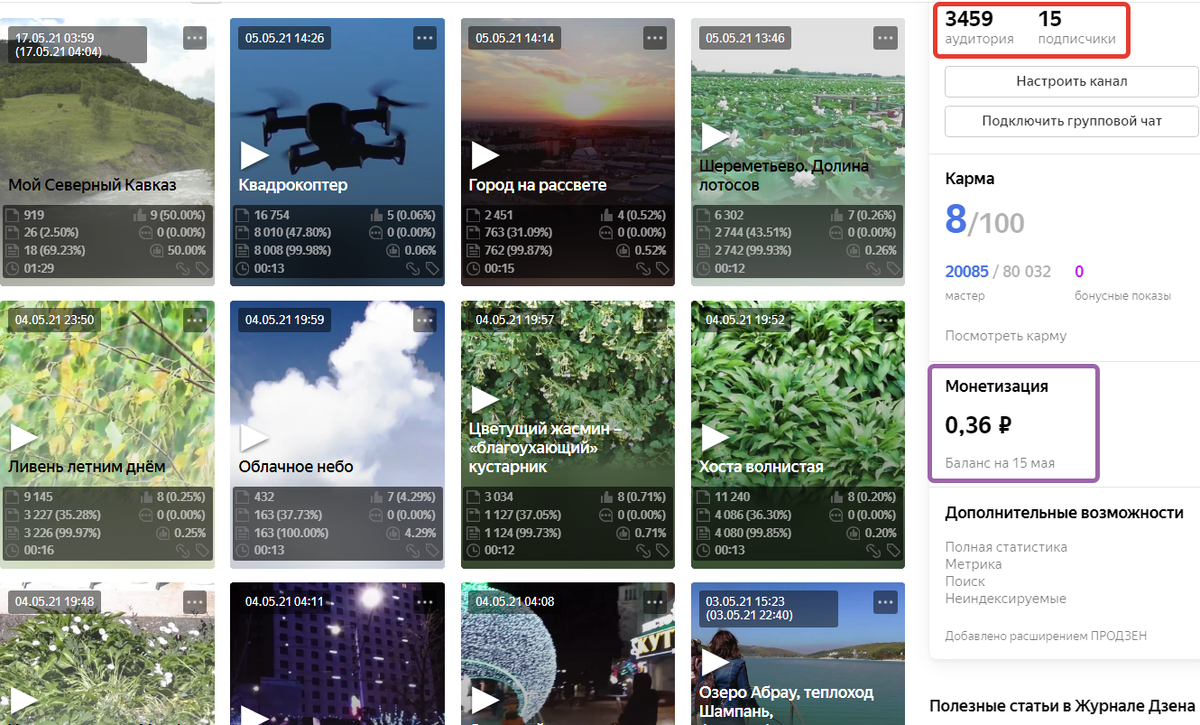Click the tag icon on Ливень летним днём card
Viewport: 1200px width, 725px height.
201,551
